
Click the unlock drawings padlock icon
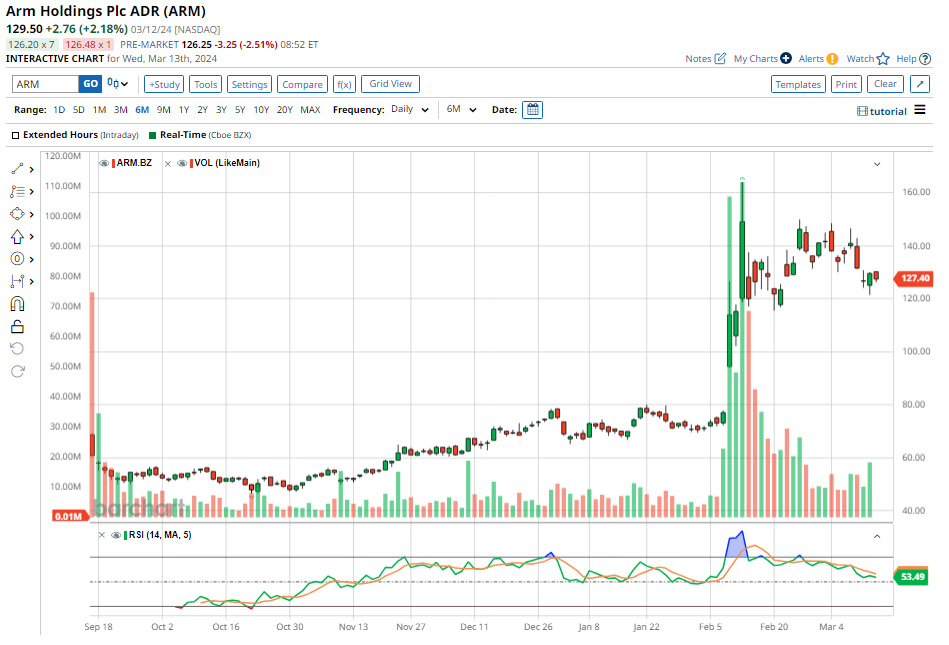click(x=17, y=326)
